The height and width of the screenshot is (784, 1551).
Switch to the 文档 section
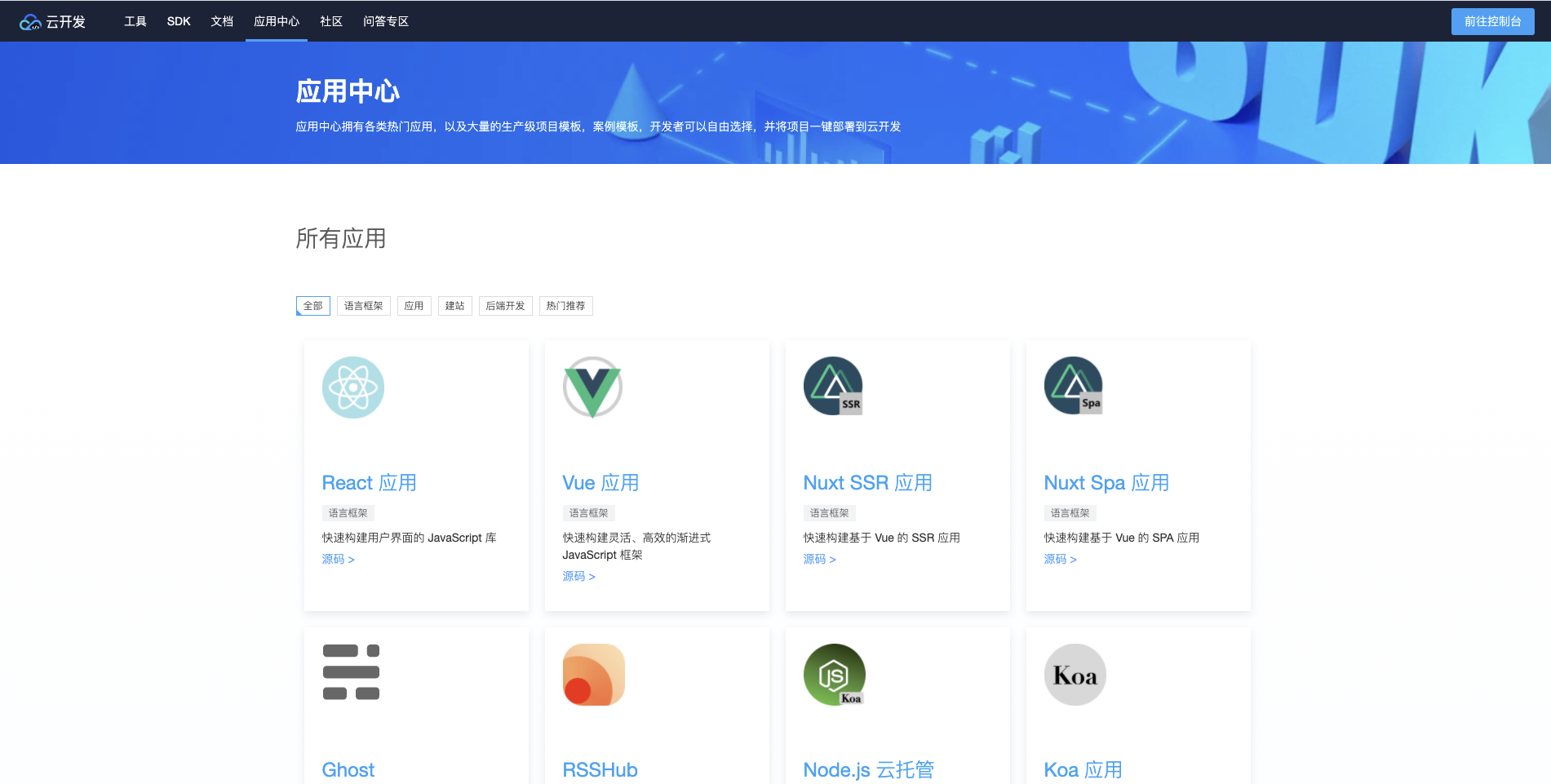(x=221, y=21)
